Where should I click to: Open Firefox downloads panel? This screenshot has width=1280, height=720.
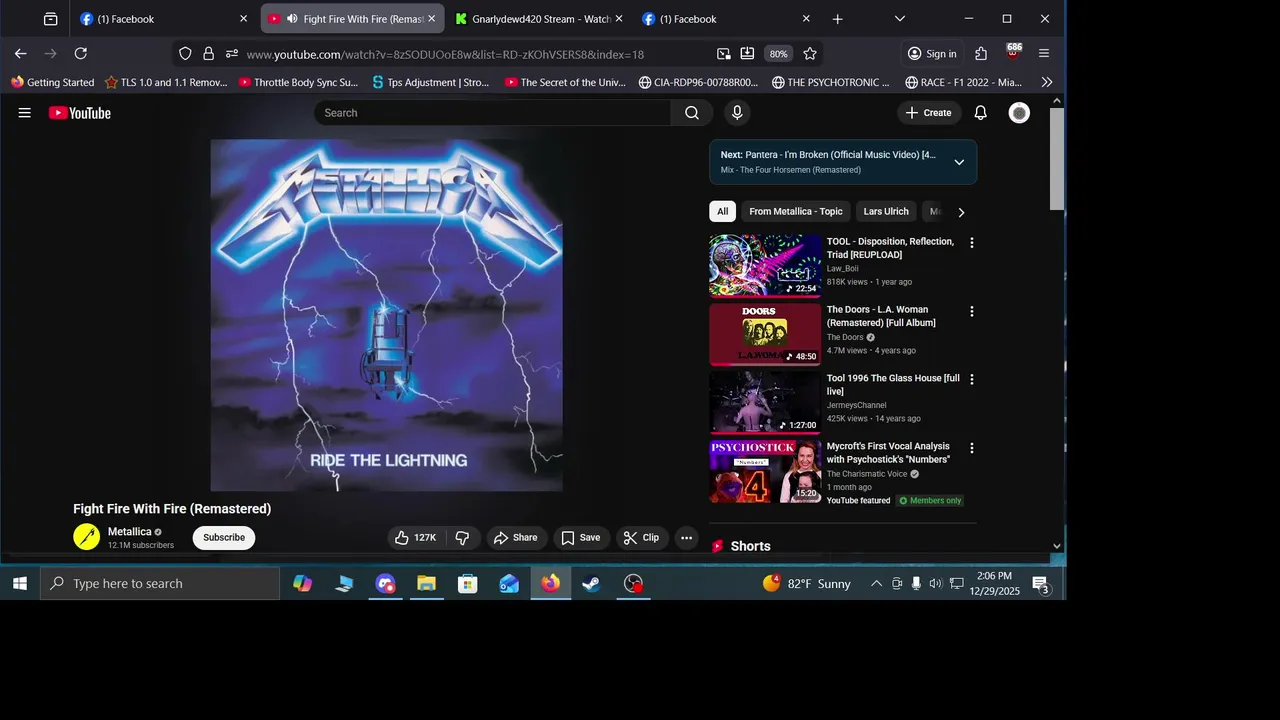click(747, 54)
